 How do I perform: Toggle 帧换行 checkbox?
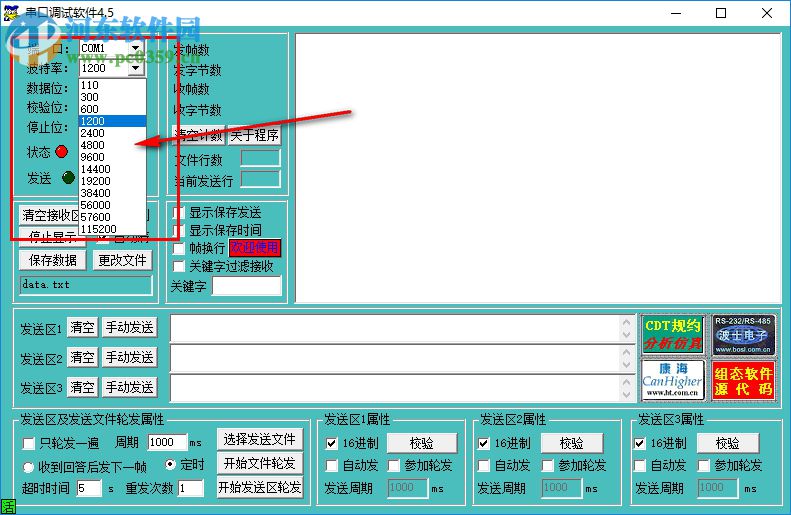pos(179,248)
